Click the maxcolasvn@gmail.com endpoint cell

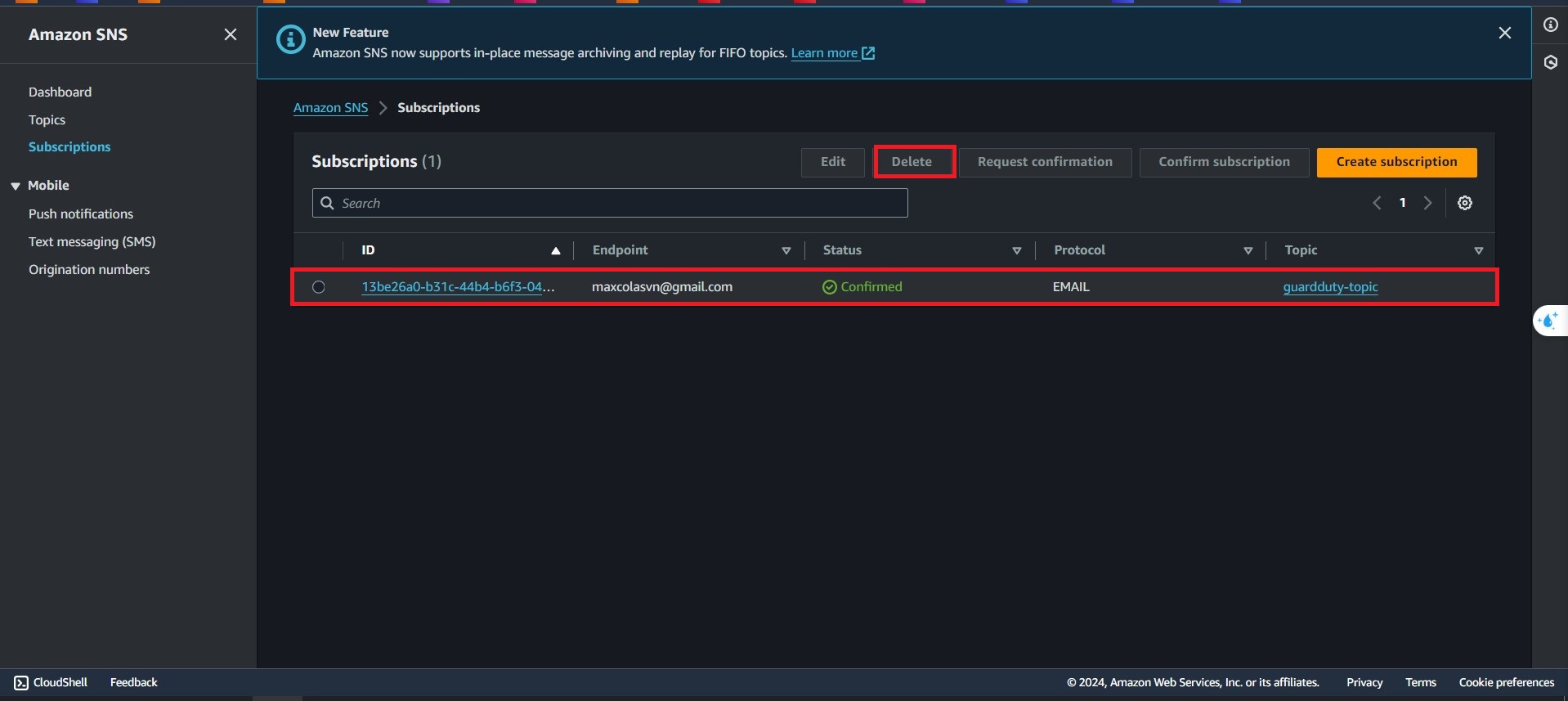[662, 287]
